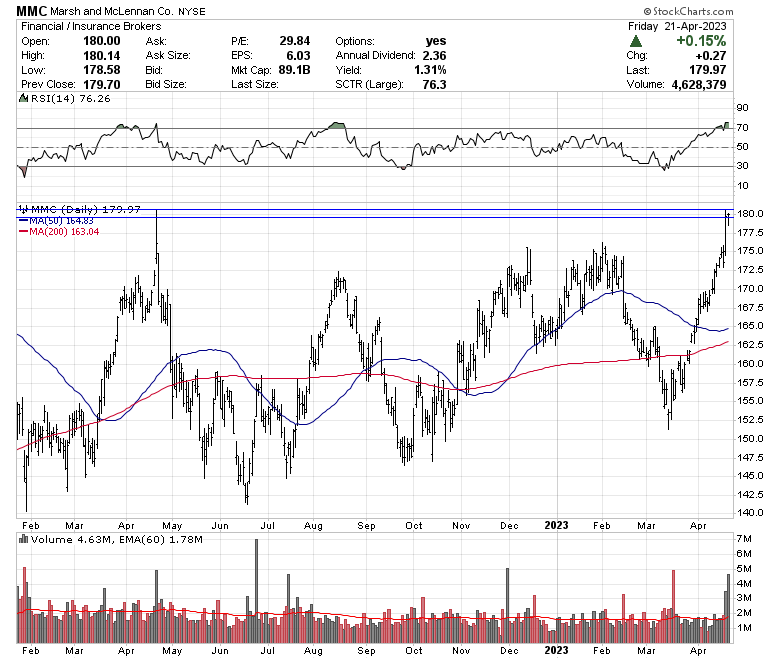Click the 'Financial / Insurance Brokers' sector label

[x=91, y=26]
